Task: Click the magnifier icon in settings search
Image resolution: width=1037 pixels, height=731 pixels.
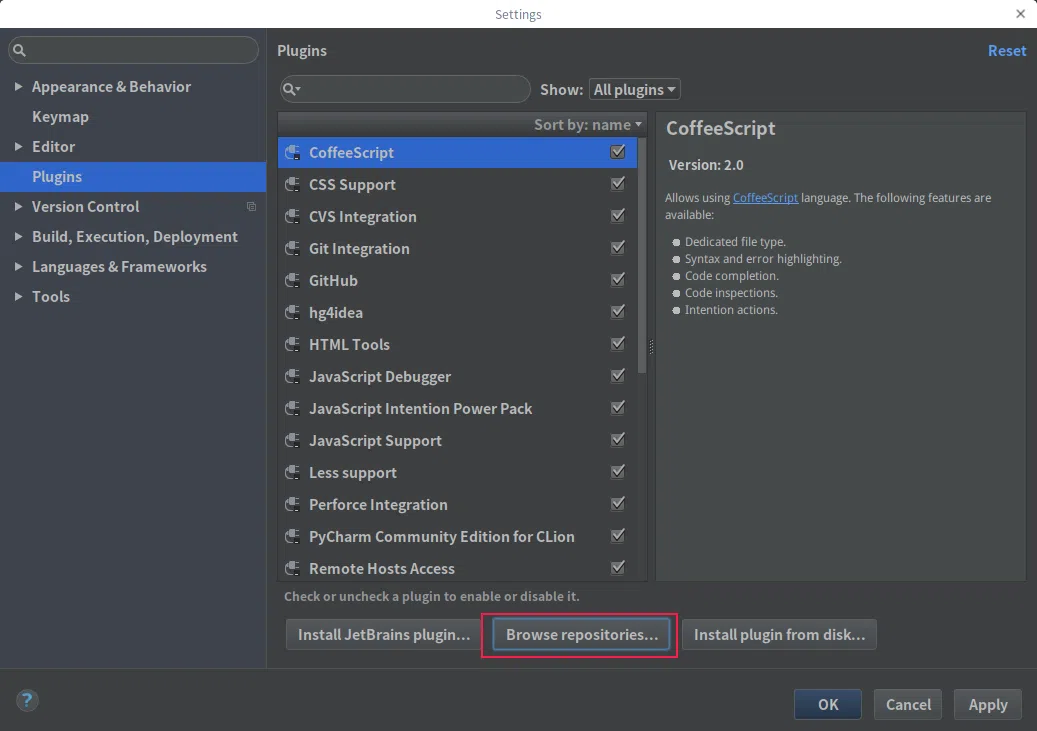Action: (19, 50)
